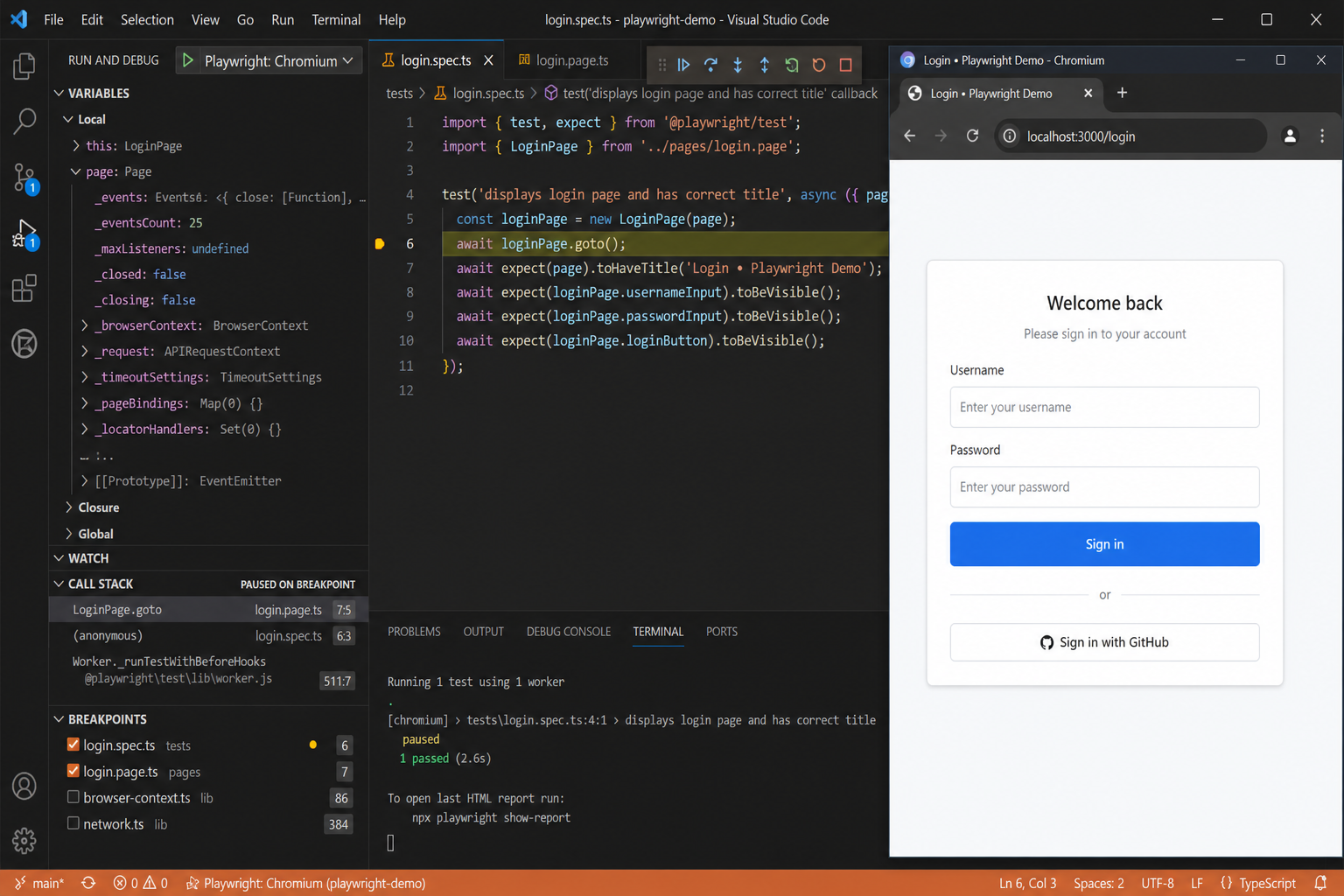
Task: Disable the login.spec.ts breakpoint checkbox
Action: pyautogui.click(x=73, y=745)
